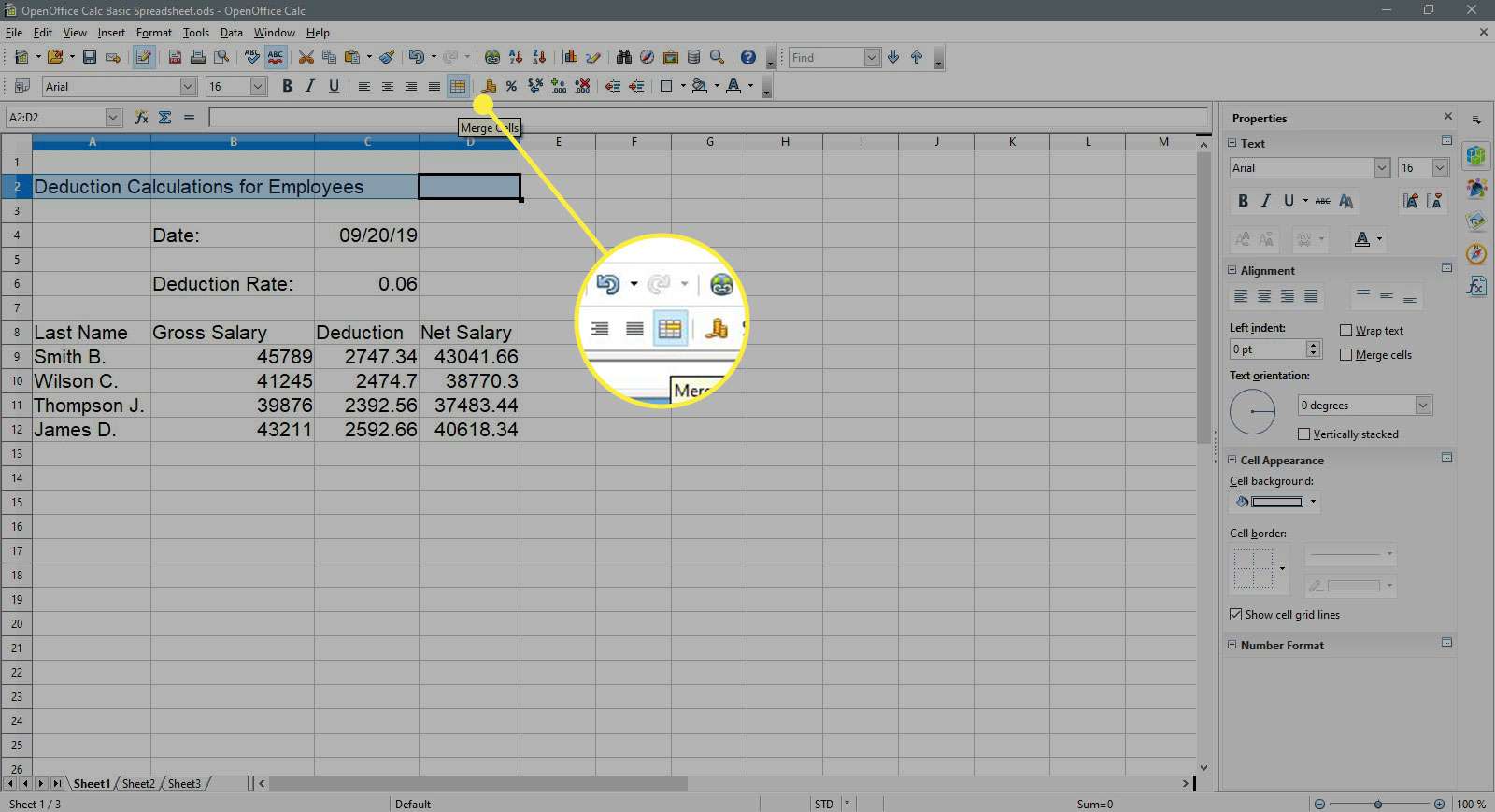This screenshot has height=812, width=1495.
Task: Open text orientation degrees dropdown
Action: [1423, 406]
